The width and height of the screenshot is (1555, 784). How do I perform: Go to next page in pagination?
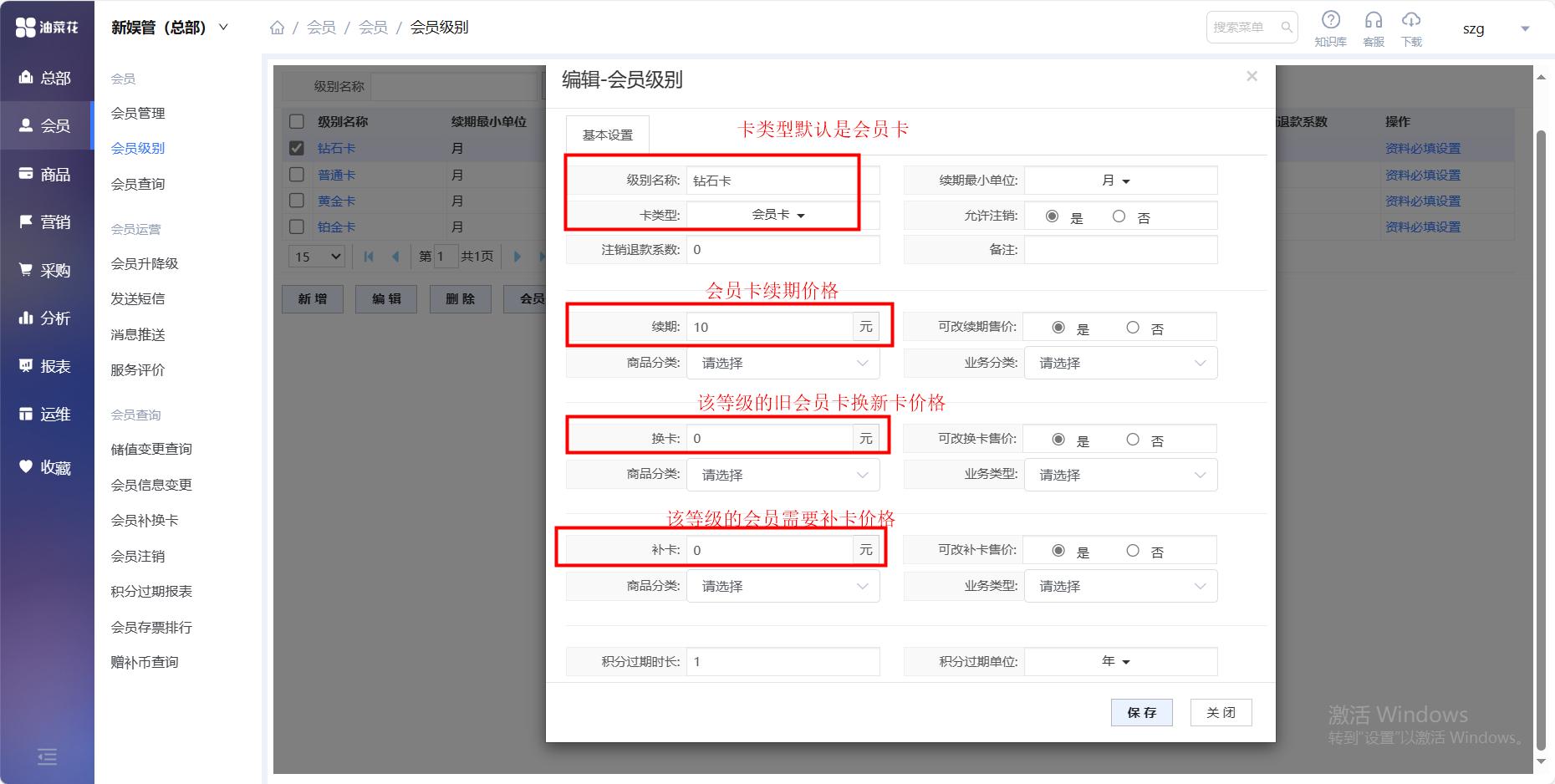click(517, 257)
